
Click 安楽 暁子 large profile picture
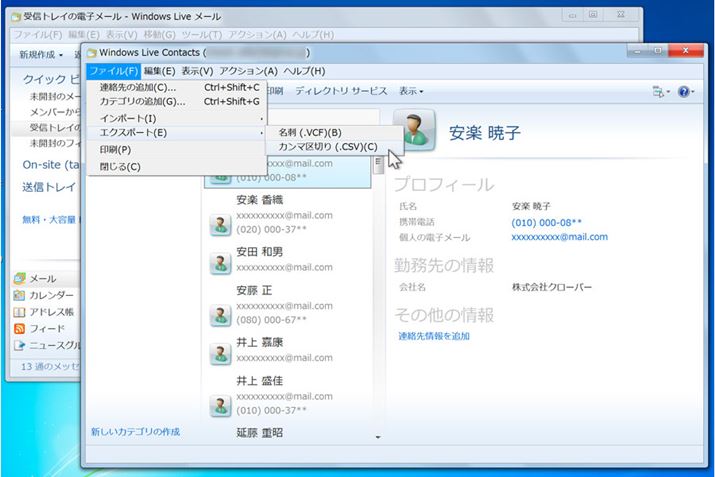[x=414, y=130]
